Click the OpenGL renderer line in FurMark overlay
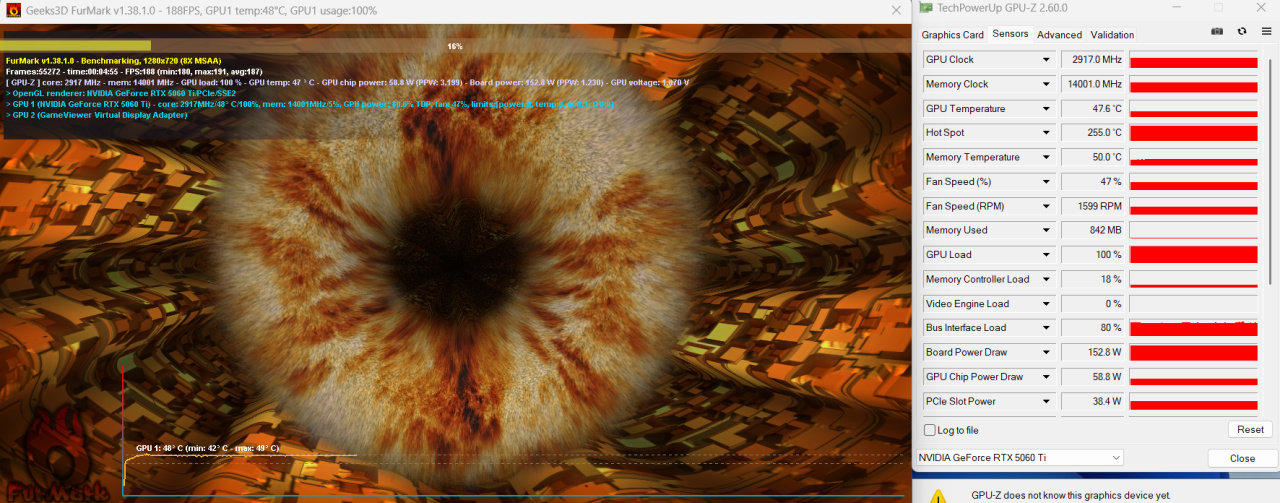Screen dimensions: 1280x503 point(121,93)
